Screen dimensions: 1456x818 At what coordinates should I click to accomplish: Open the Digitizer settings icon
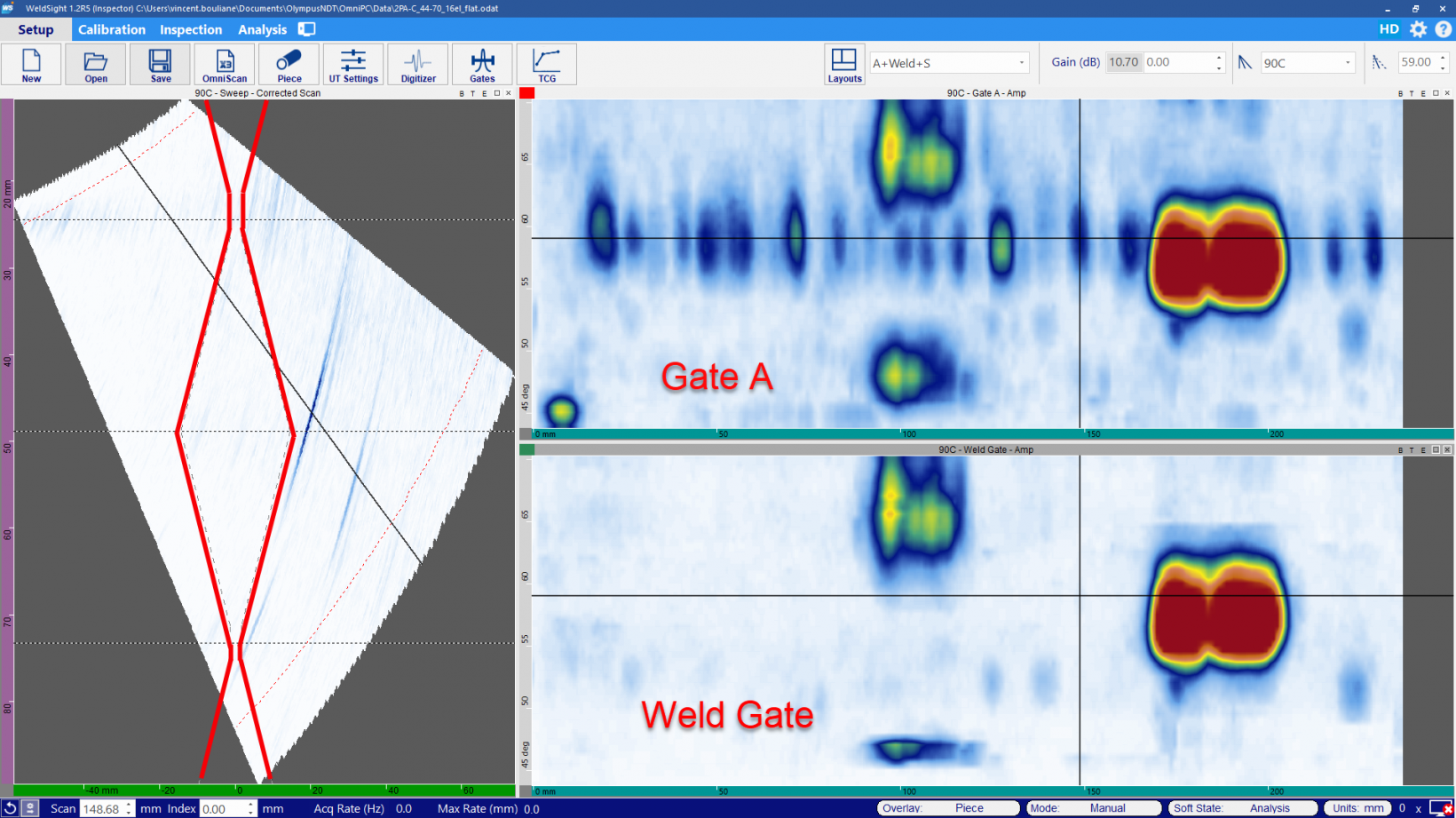417,63
